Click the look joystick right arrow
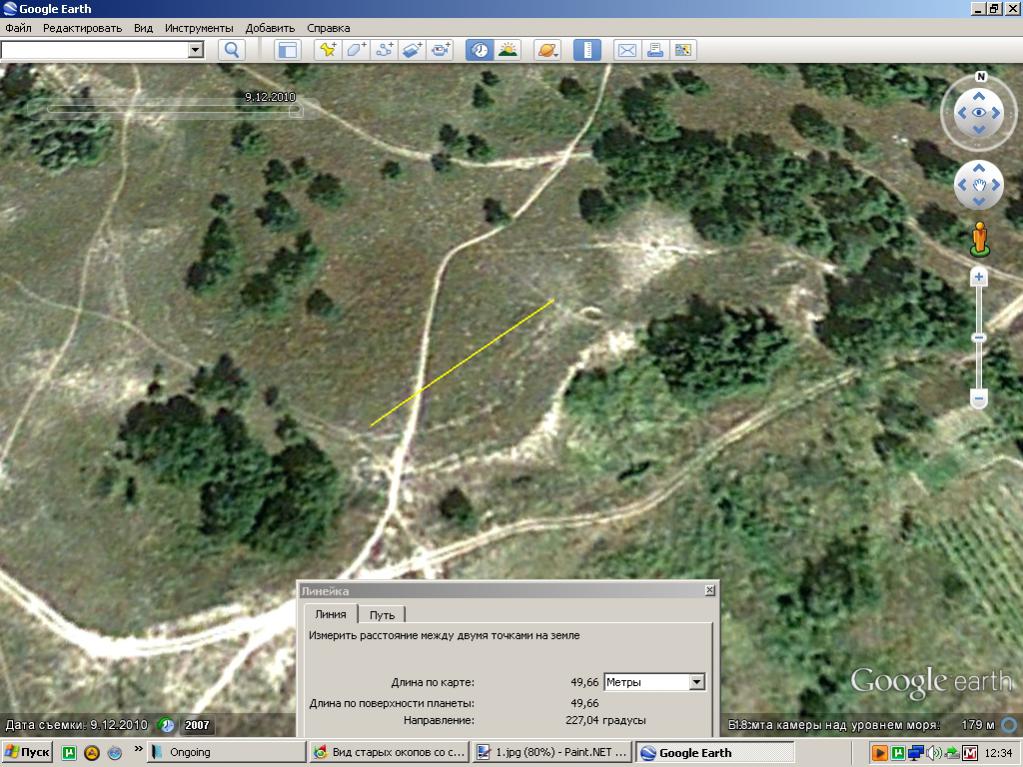 click(996, 112)
